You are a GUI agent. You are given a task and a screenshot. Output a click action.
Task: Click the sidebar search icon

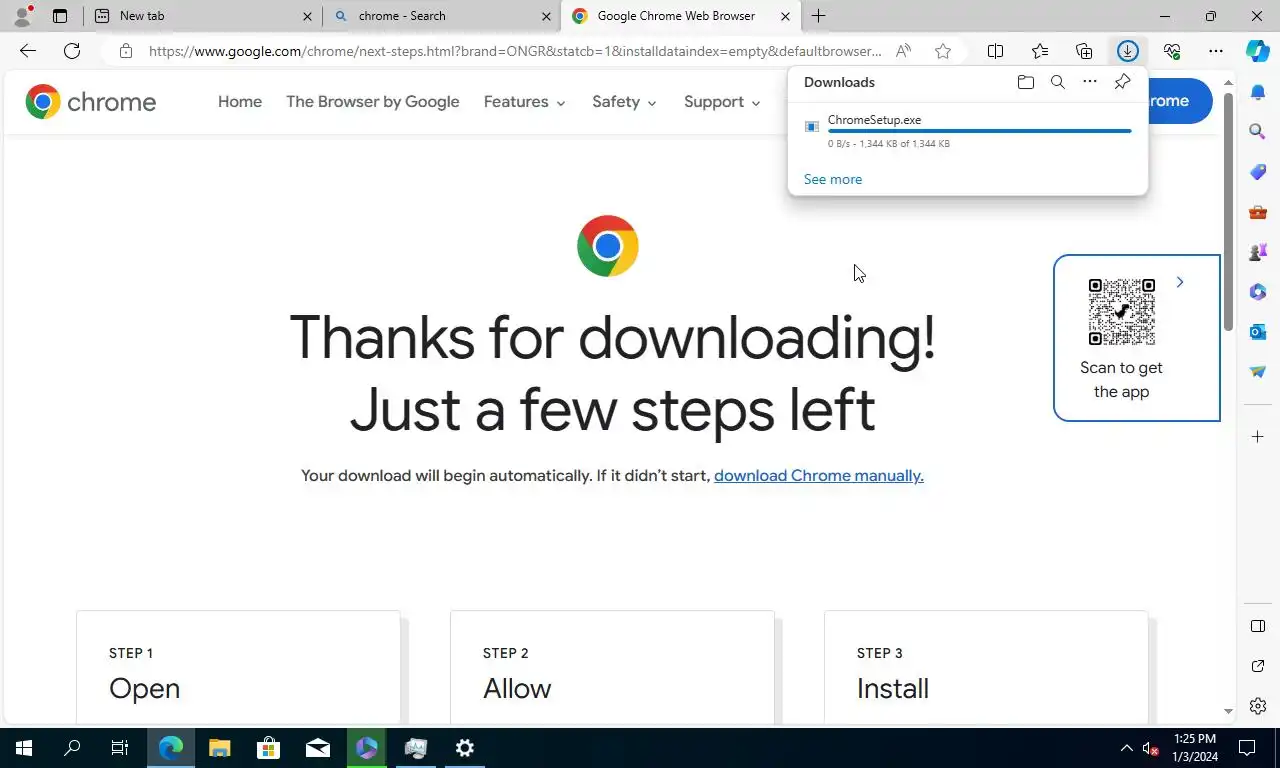[x=1258, y=131]
